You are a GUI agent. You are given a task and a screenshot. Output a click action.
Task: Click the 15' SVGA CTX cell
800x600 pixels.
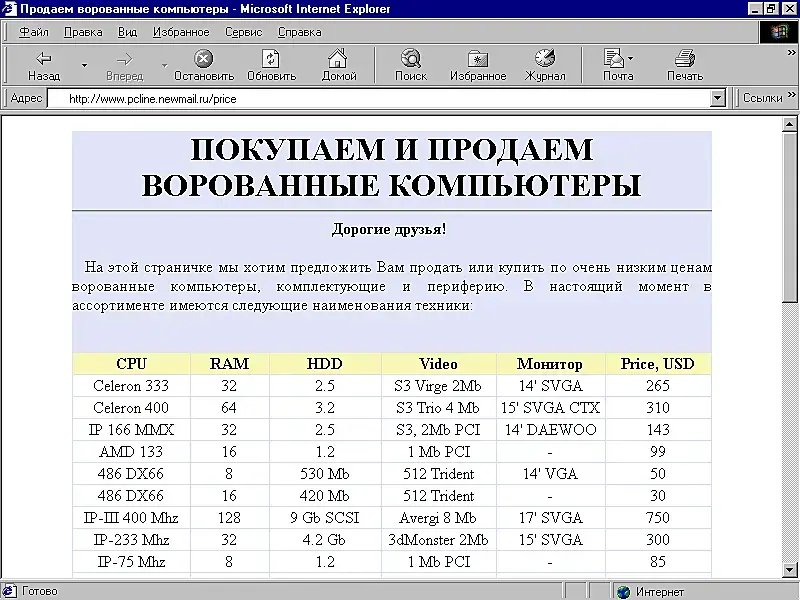550,408
